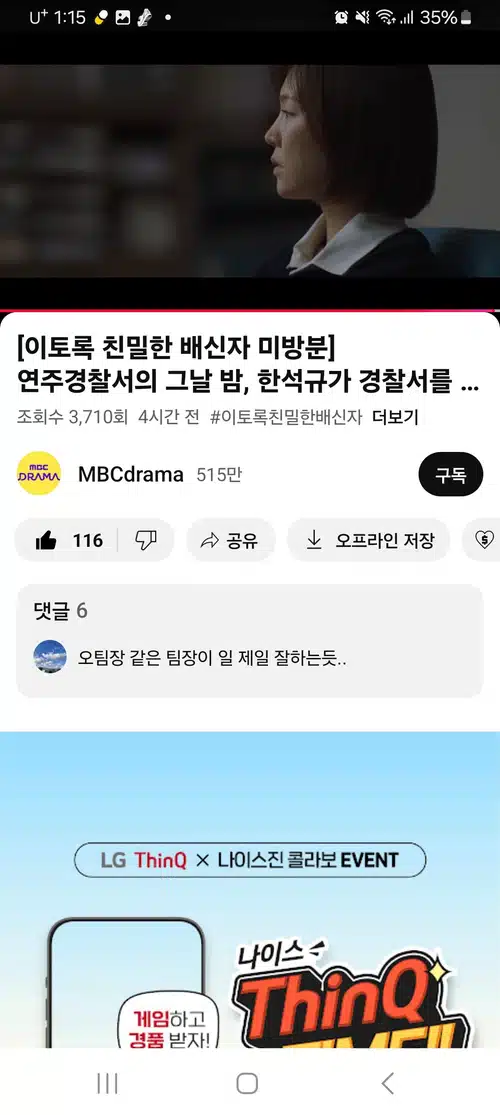
Task: Open hashtag #이토록친밀한배신자
Action: 287,417
